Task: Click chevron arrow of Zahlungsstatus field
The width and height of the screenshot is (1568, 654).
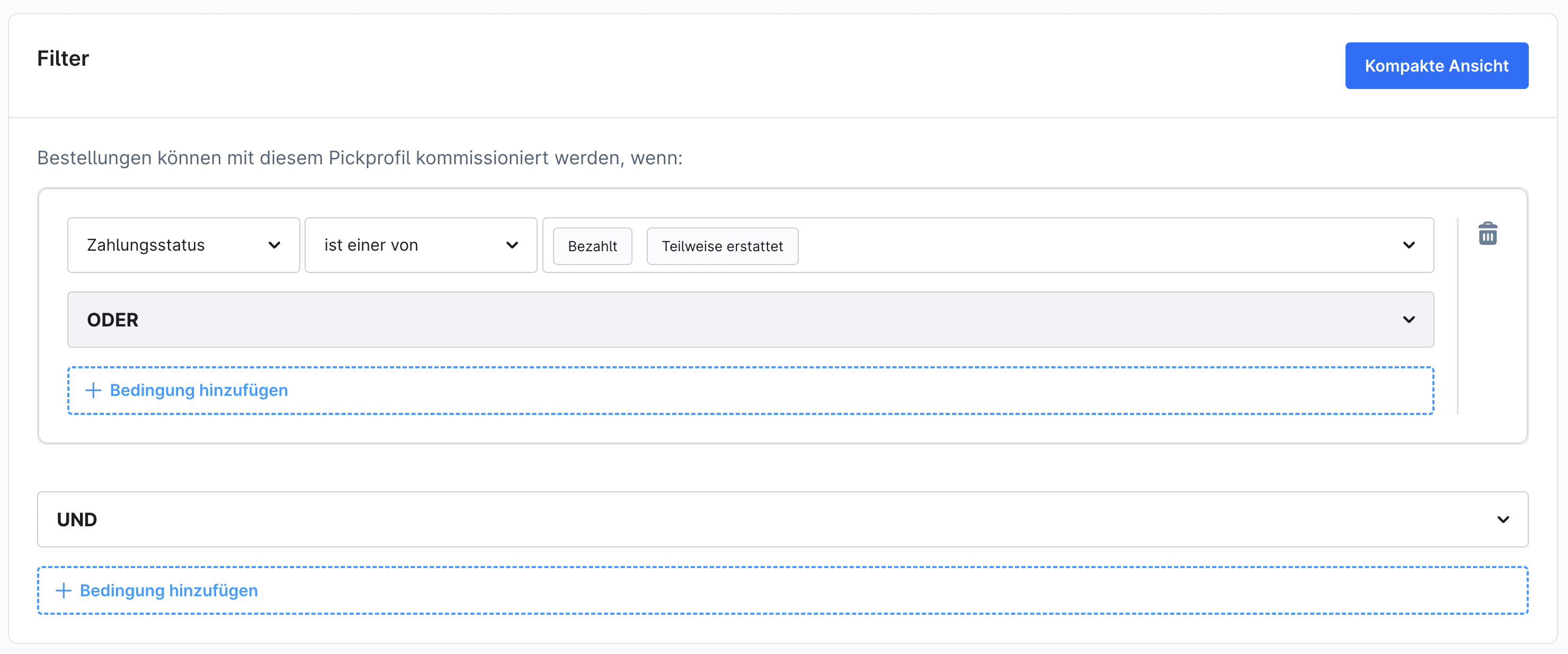Action: point(274,245)
